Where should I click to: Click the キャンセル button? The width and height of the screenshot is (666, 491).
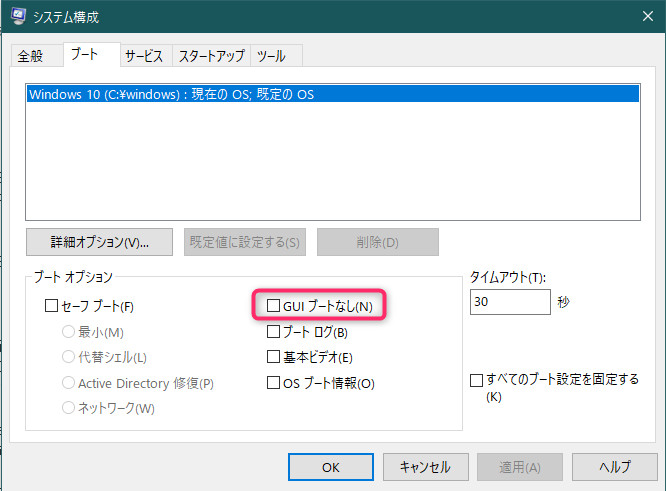point(425,467)
